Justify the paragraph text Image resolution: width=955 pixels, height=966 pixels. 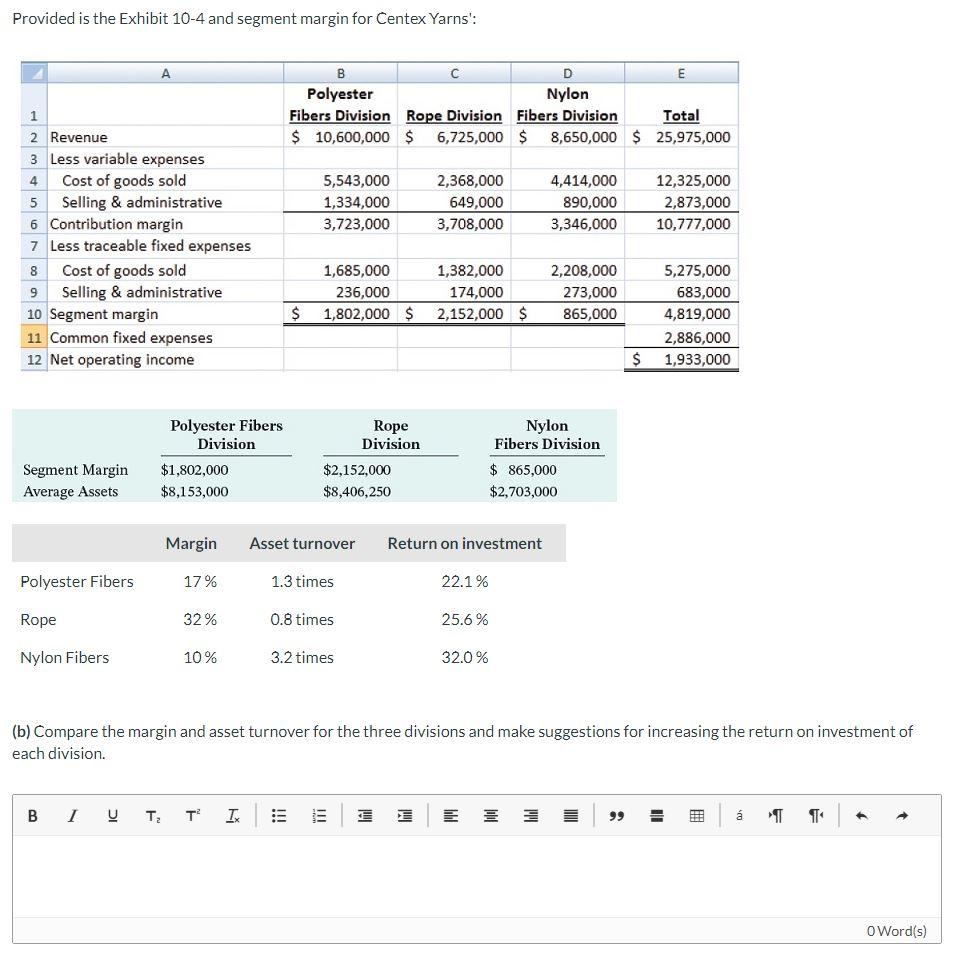[x=570, y=815]
